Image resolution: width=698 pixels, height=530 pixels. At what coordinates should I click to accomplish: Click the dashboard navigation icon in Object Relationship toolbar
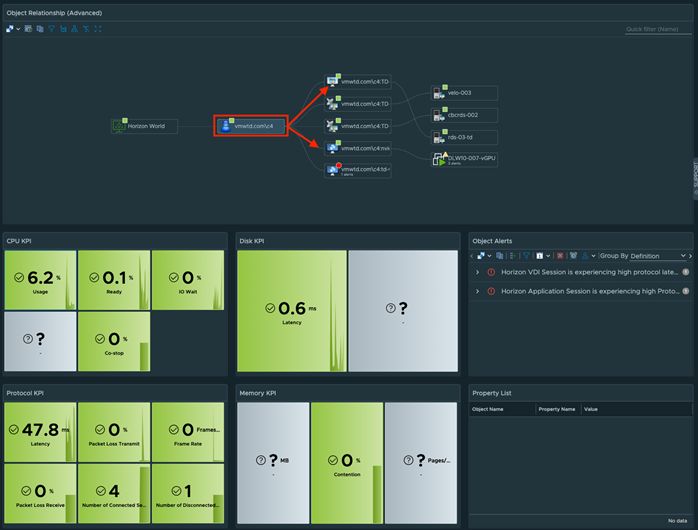pos(10,29)
